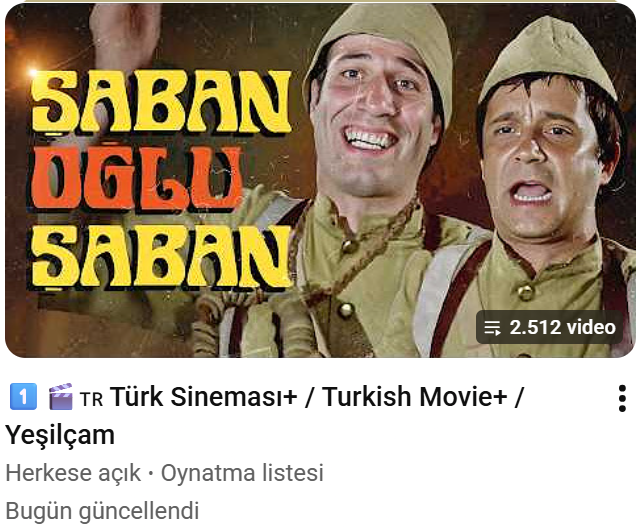
Task: Click the 'Herkese açık' visibility label
Action: 73,473
